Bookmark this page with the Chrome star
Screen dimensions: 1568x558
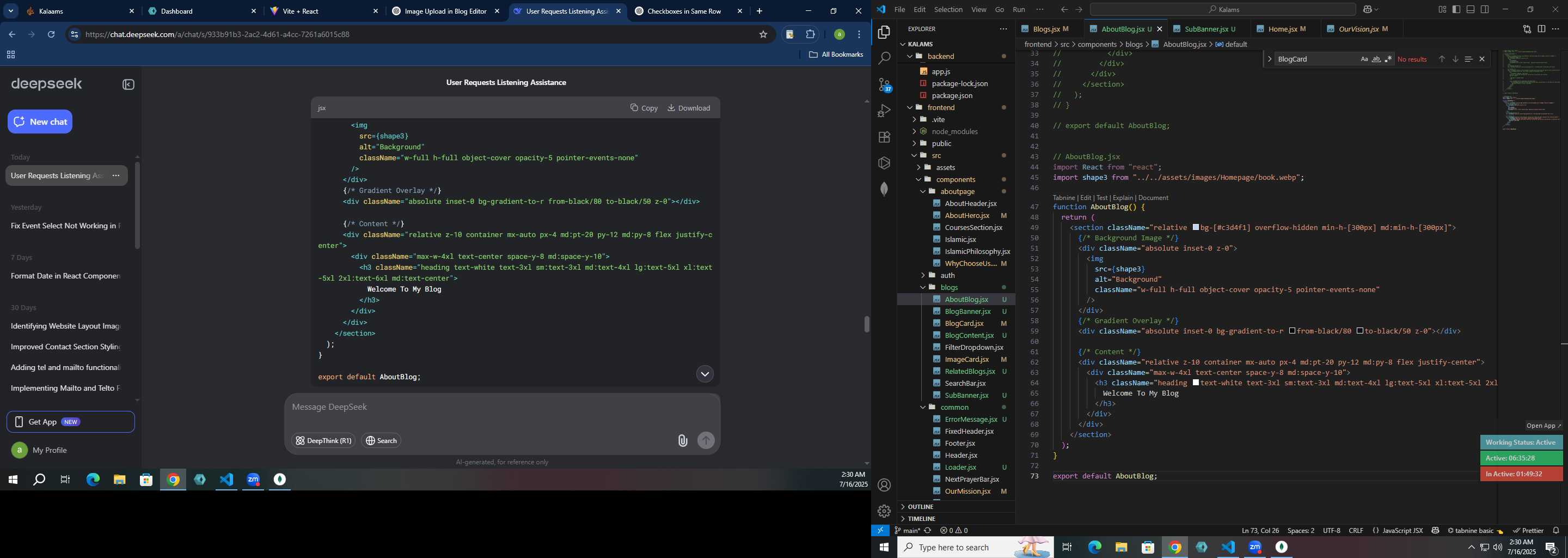pyautogui.click(x=763, y=35)
